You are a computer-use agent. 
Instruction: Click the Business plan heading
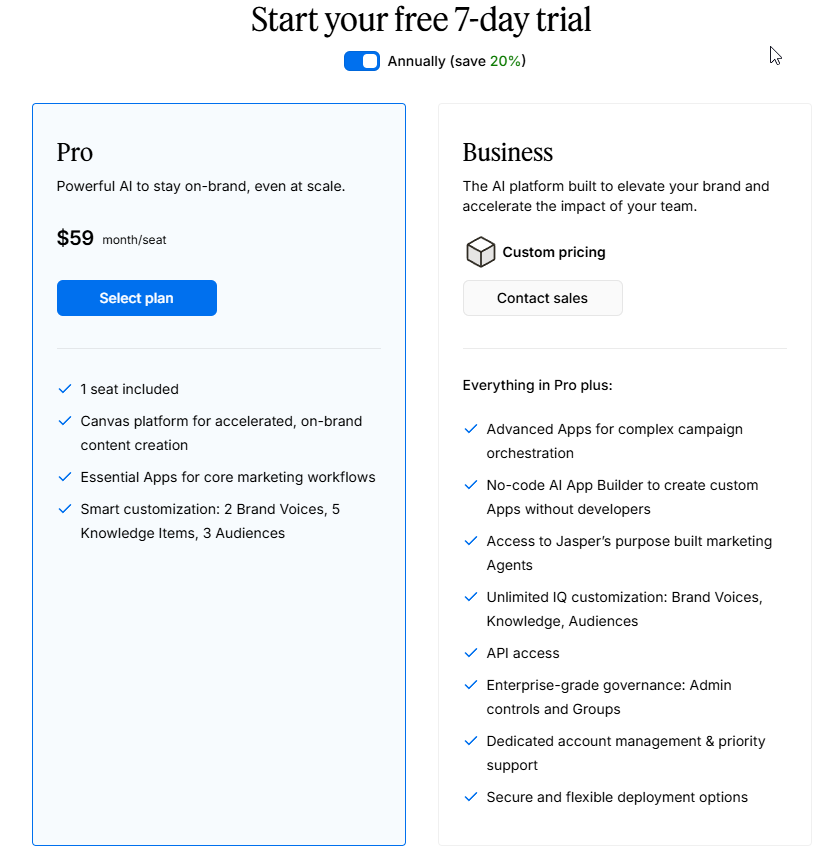coord(507,152)
